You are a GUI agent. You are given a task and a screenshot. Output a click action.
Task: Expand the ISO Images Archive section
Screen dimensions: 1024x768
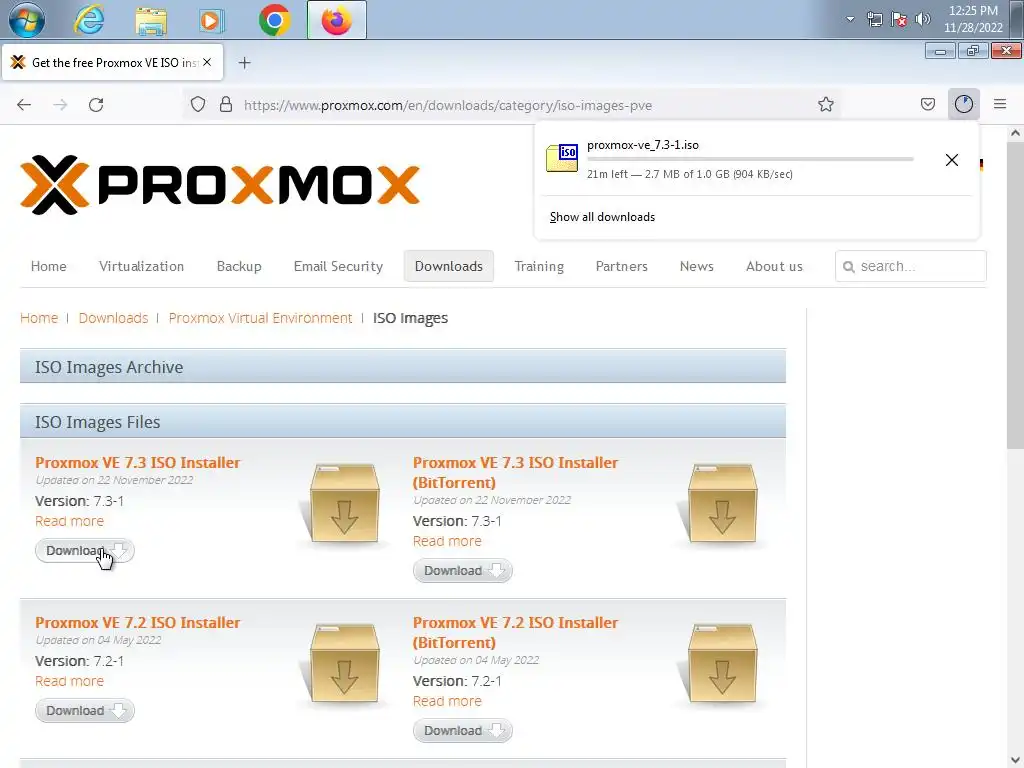pos(403,366)
